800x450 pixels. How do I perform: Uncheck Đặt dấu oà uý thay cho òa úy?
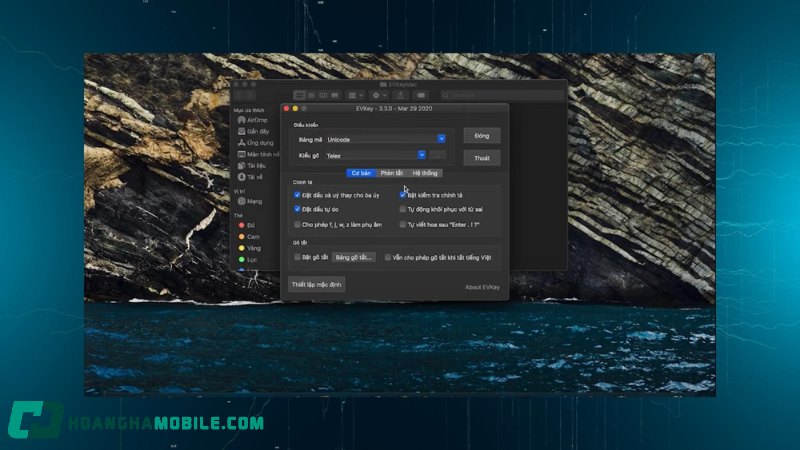pyautogui.click(x=298, y=195)
